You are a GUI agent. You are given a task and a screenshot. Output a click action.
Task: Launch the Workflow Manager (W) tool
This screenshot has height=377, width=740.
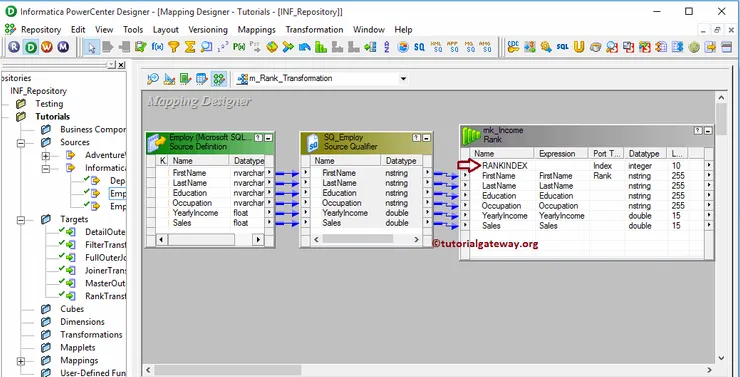47,47
